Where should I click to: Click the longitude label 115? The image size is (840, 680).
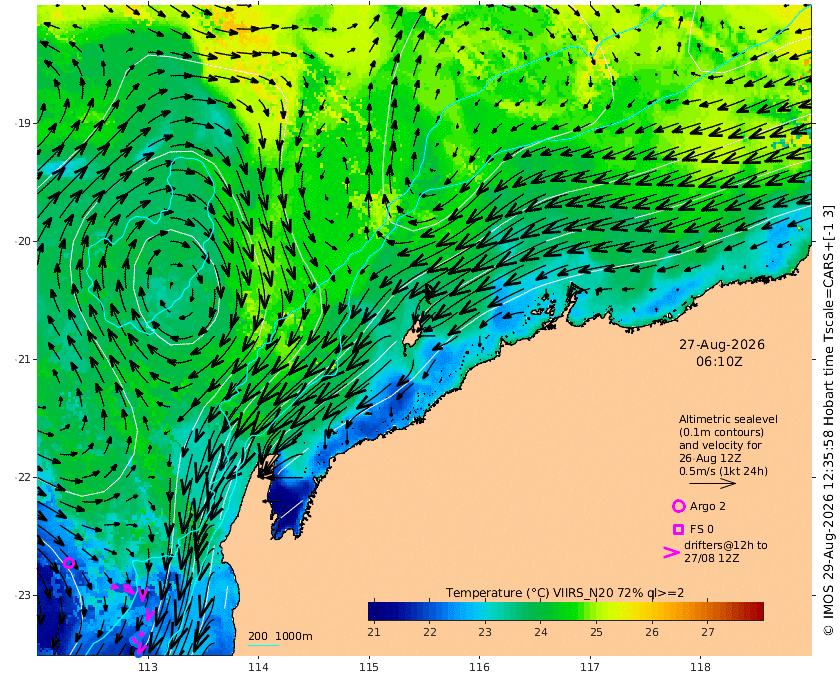pos(369,667)
